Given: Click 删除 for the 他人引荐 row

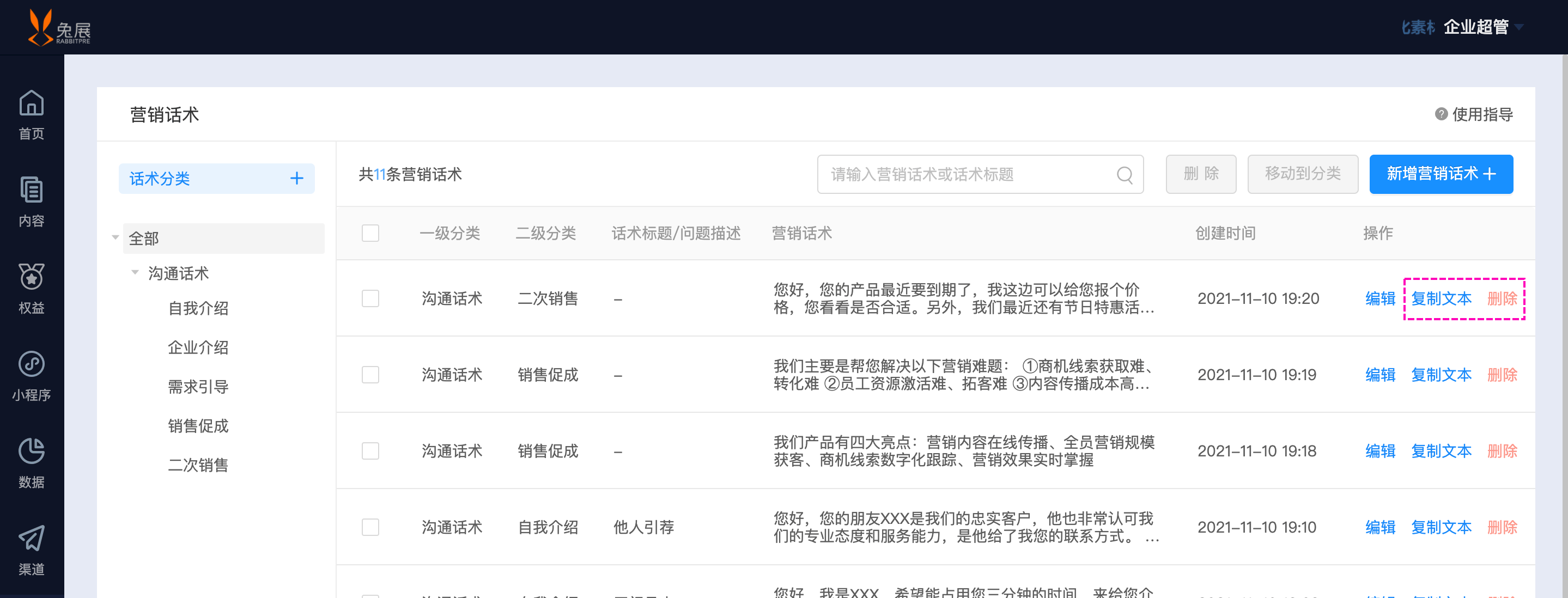Looking at the screenshot, I should (1502, 527).
